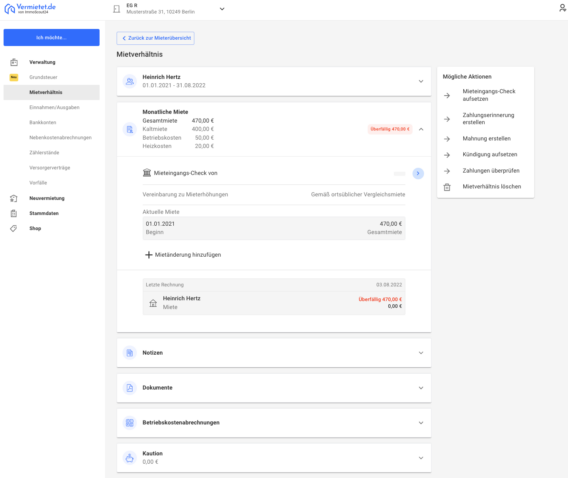
Task: Click 'Mietverhältnis löschen' action
Action: 492,186
